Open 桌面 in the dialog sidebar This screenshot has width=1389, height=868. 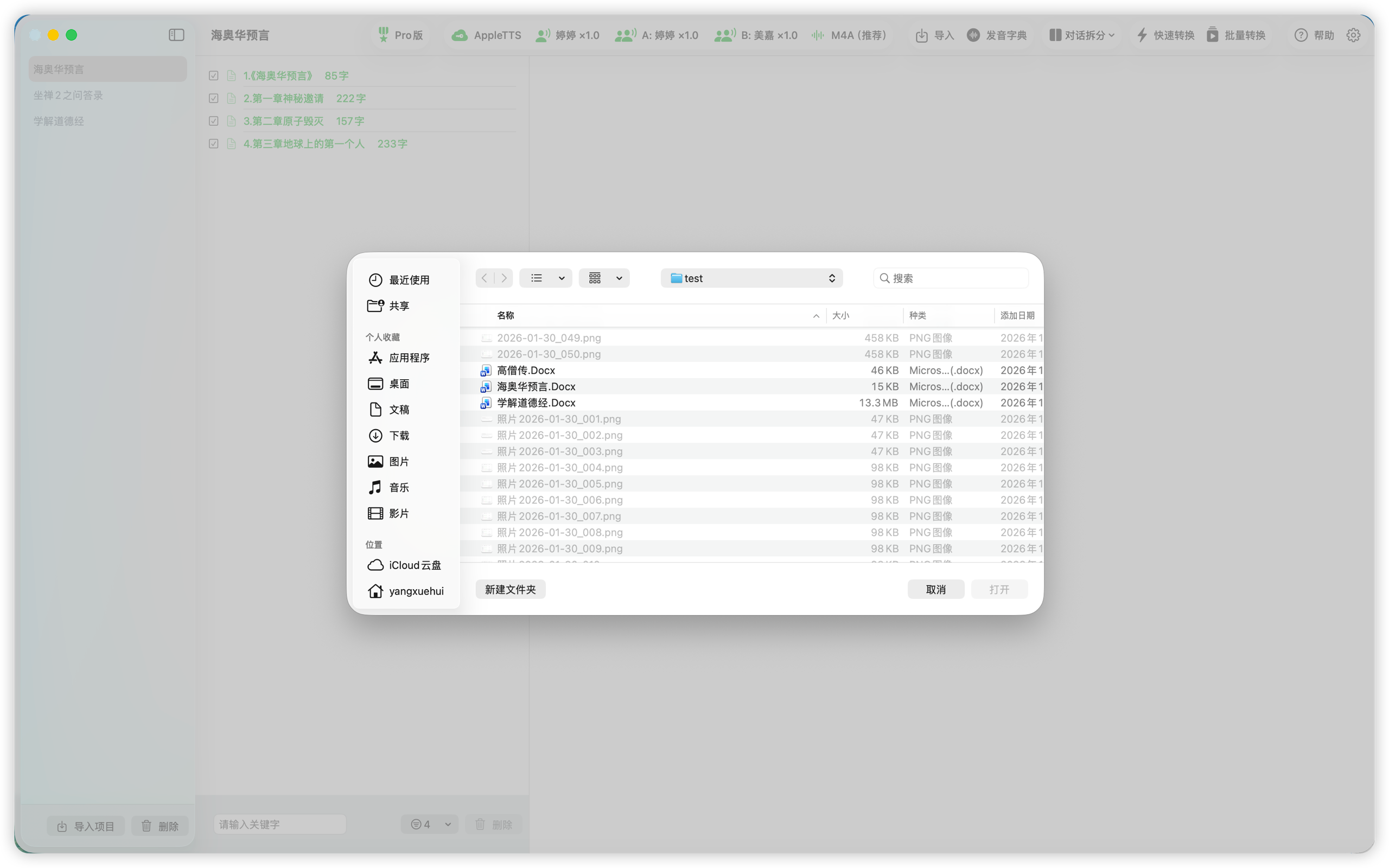(x=388, y=384)
